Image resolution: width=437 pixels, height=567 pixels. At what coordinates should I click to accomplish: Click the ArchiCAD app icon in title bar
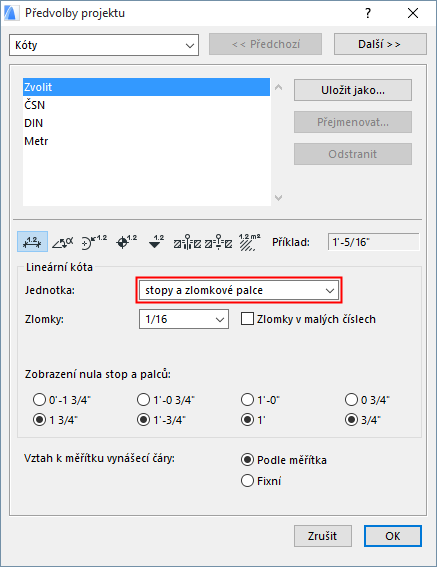click(x=11, y=13)
